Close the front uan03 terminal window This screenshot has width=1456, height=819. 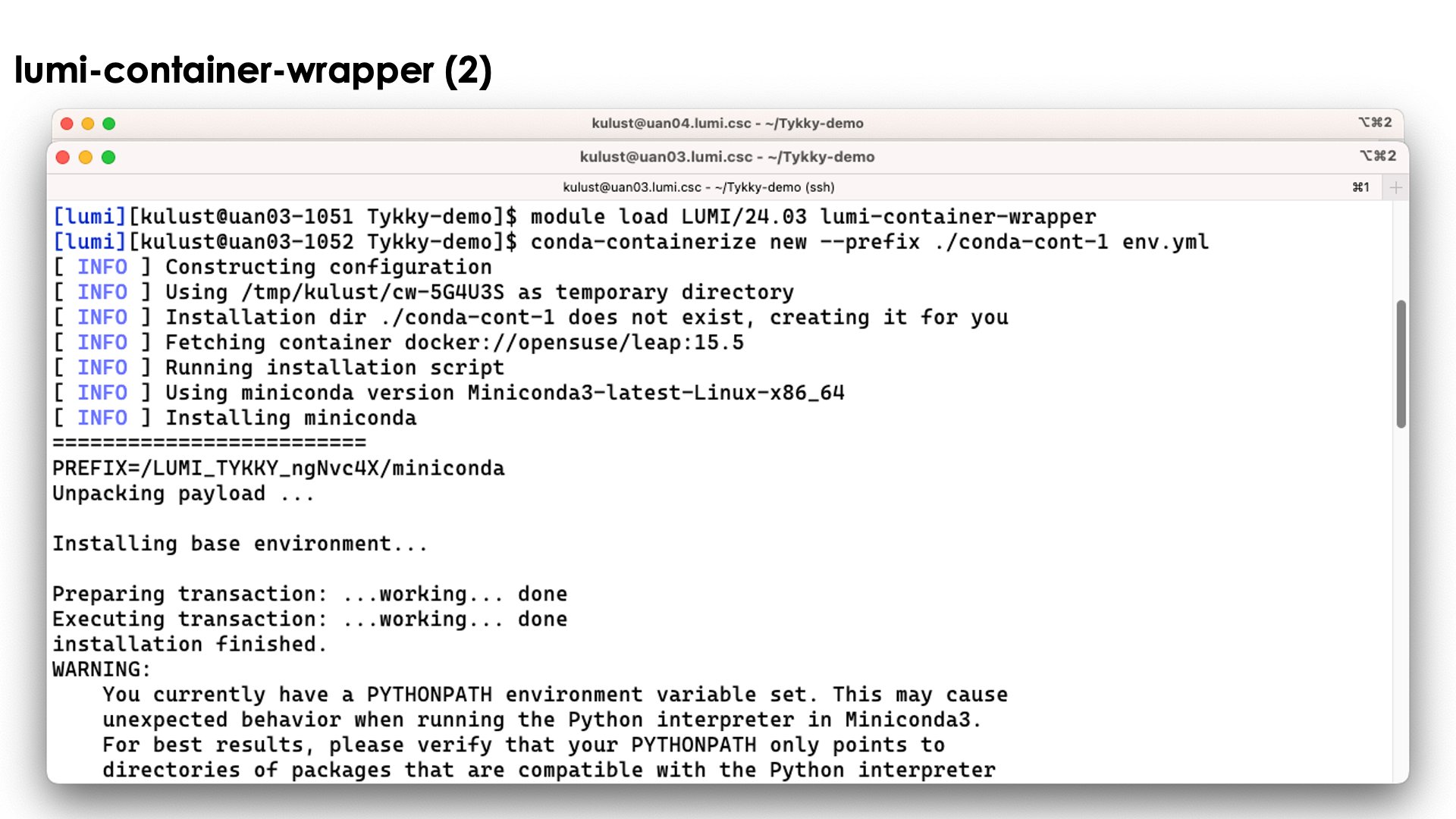63,157
